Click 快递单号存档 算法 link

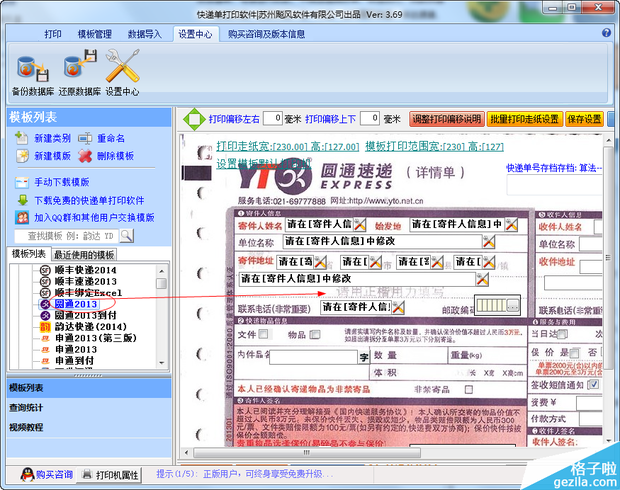(554, 168)
